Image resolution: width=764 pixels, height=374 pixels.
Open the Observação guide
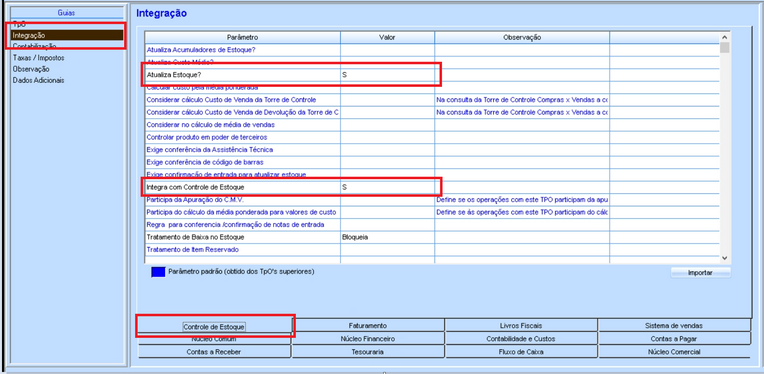coord(31,69)
